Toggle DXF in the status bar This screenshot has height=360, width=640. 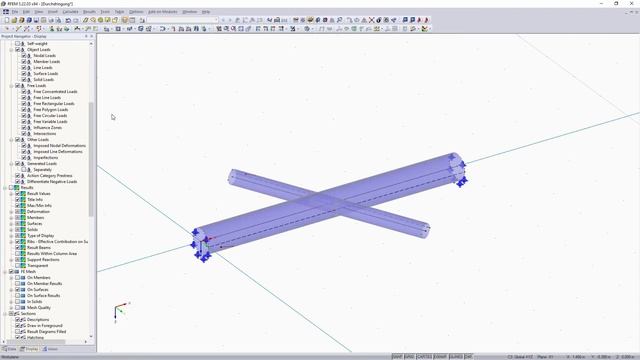pos(469,357)
